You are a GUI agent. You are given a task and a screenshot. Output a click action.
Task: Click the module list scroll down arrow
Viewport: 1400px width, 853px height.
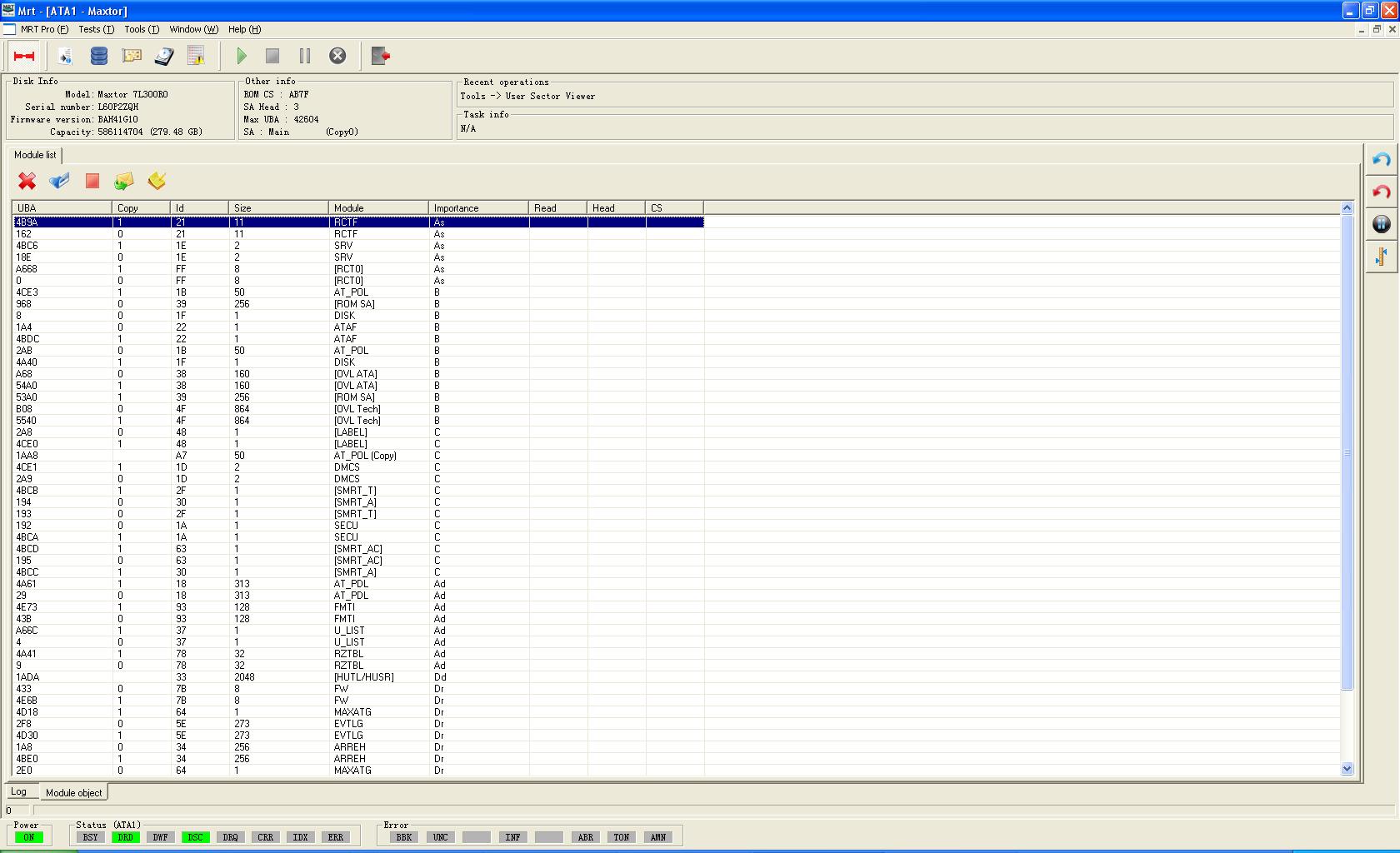(1347, 769)
